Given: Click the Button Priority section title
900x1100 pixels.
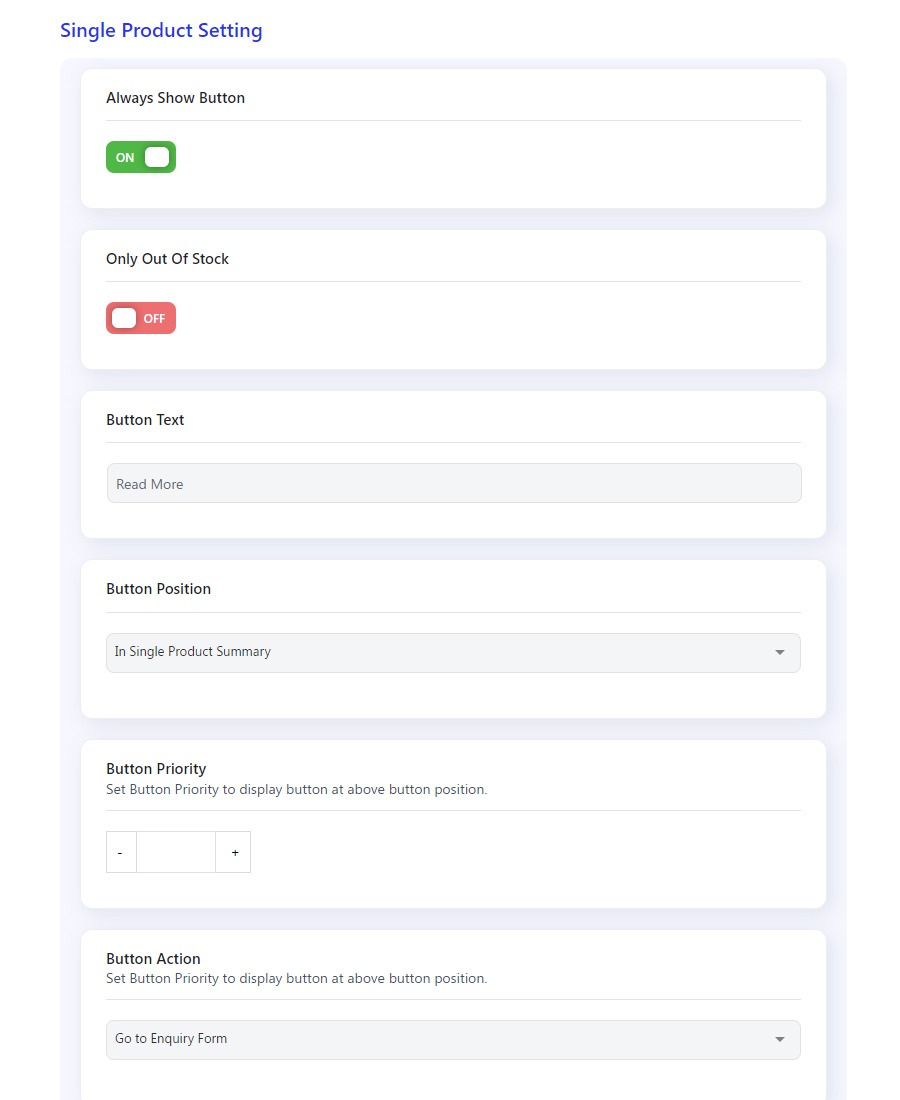Looking at the screenshot, I should pos(156,769).
